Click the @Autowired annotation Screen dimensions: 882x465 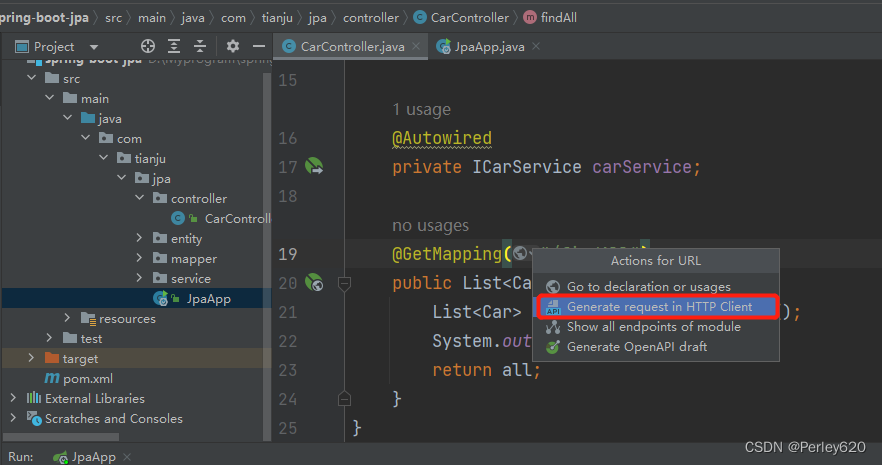pos(442,138)
